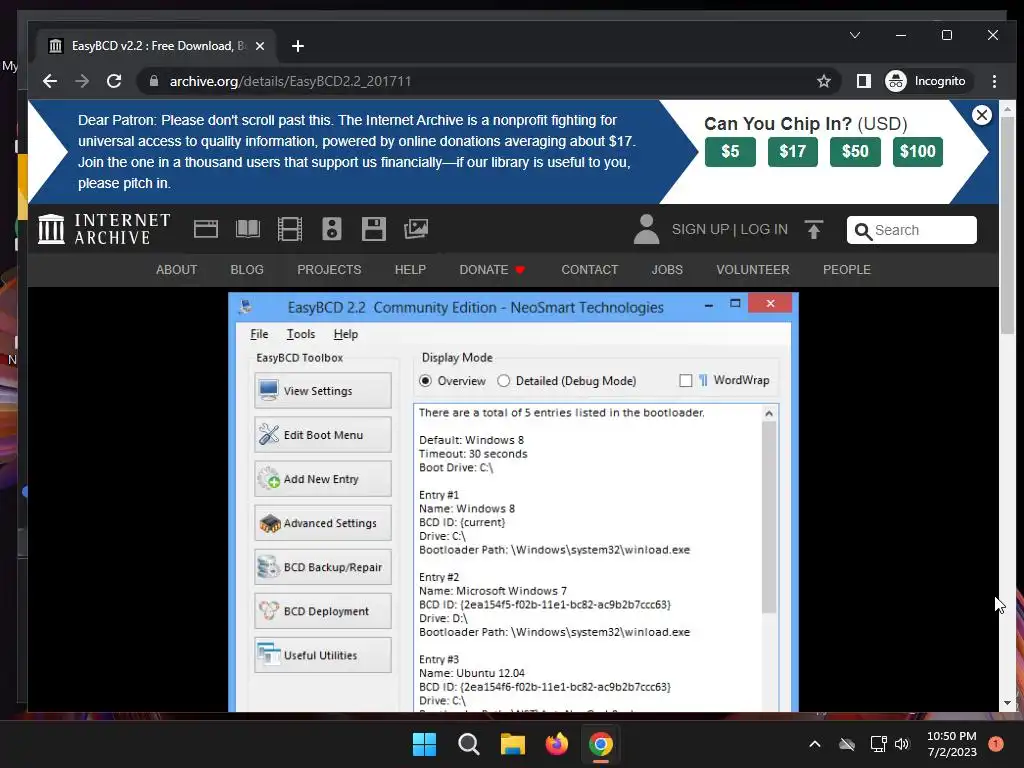Open CONTACT in Archive navigation

tap(590, 270)
